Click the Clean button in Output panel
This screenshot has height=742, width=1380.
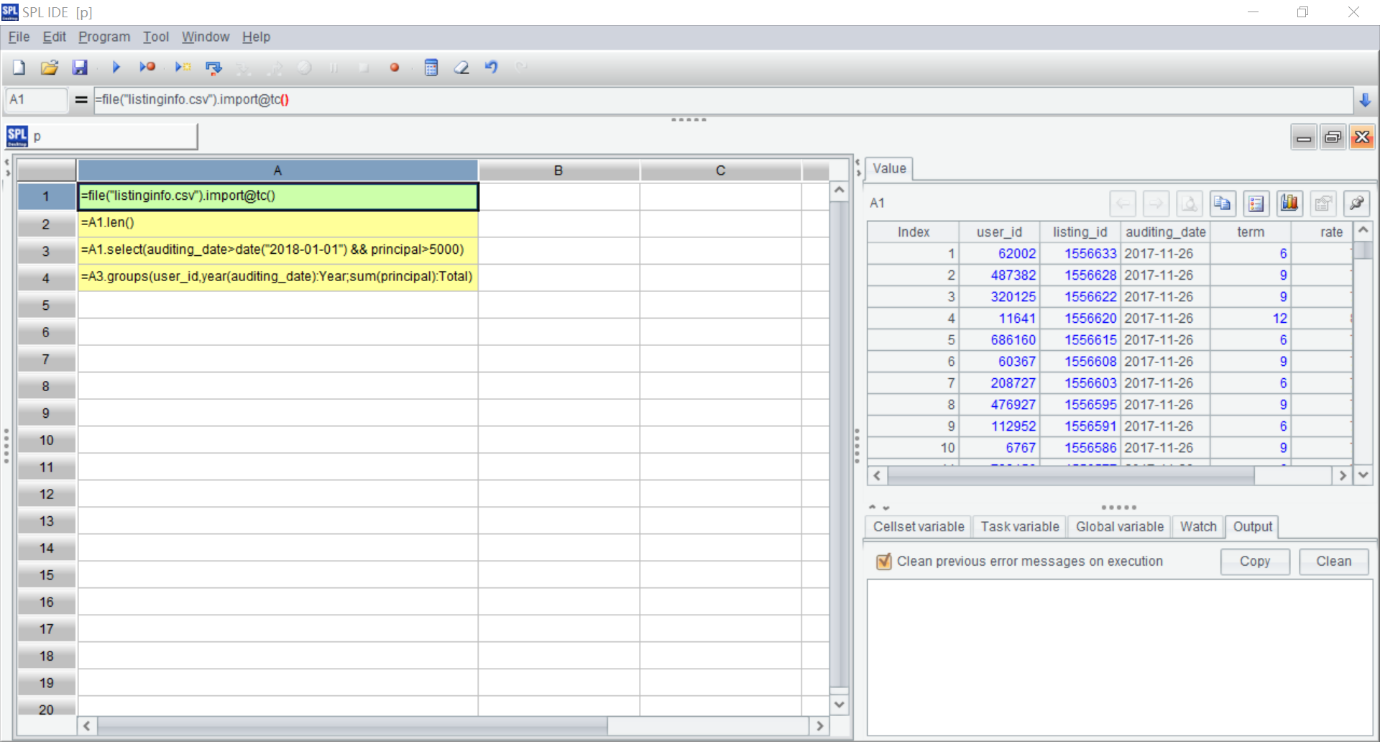pos(1333,562)
